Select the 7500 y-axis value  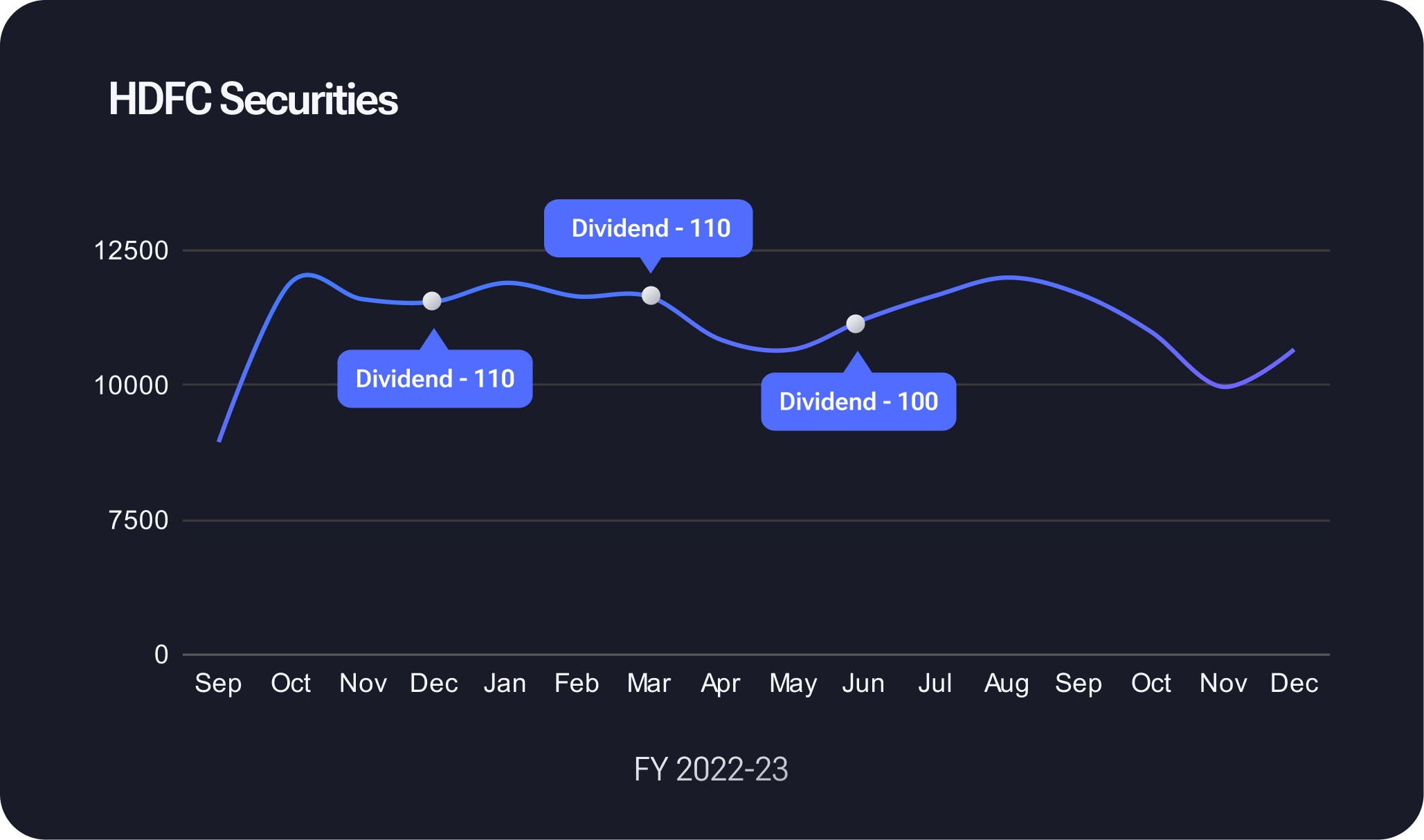138,520
